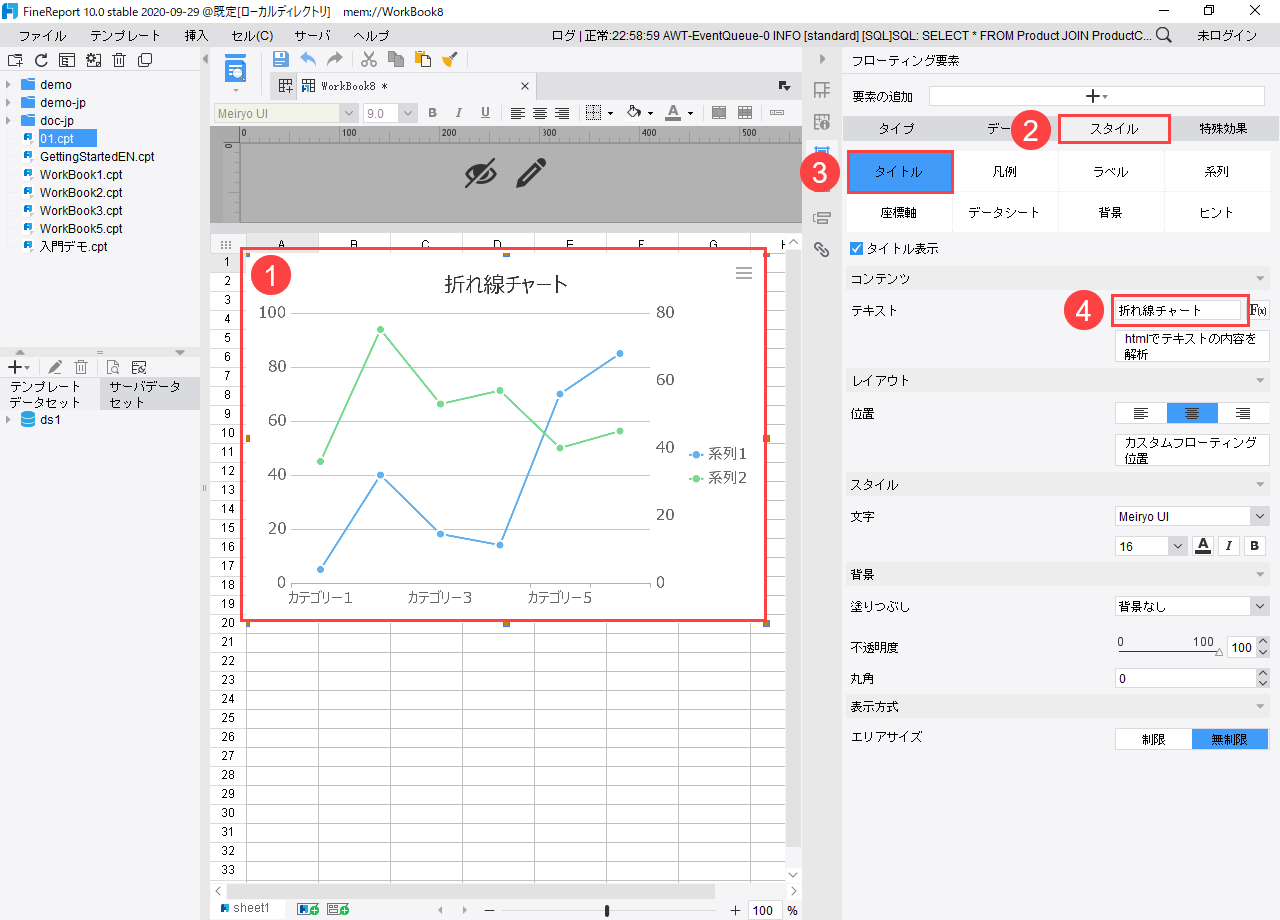
Task: Expand the ds1 dataset node
Action: point(8,420)
